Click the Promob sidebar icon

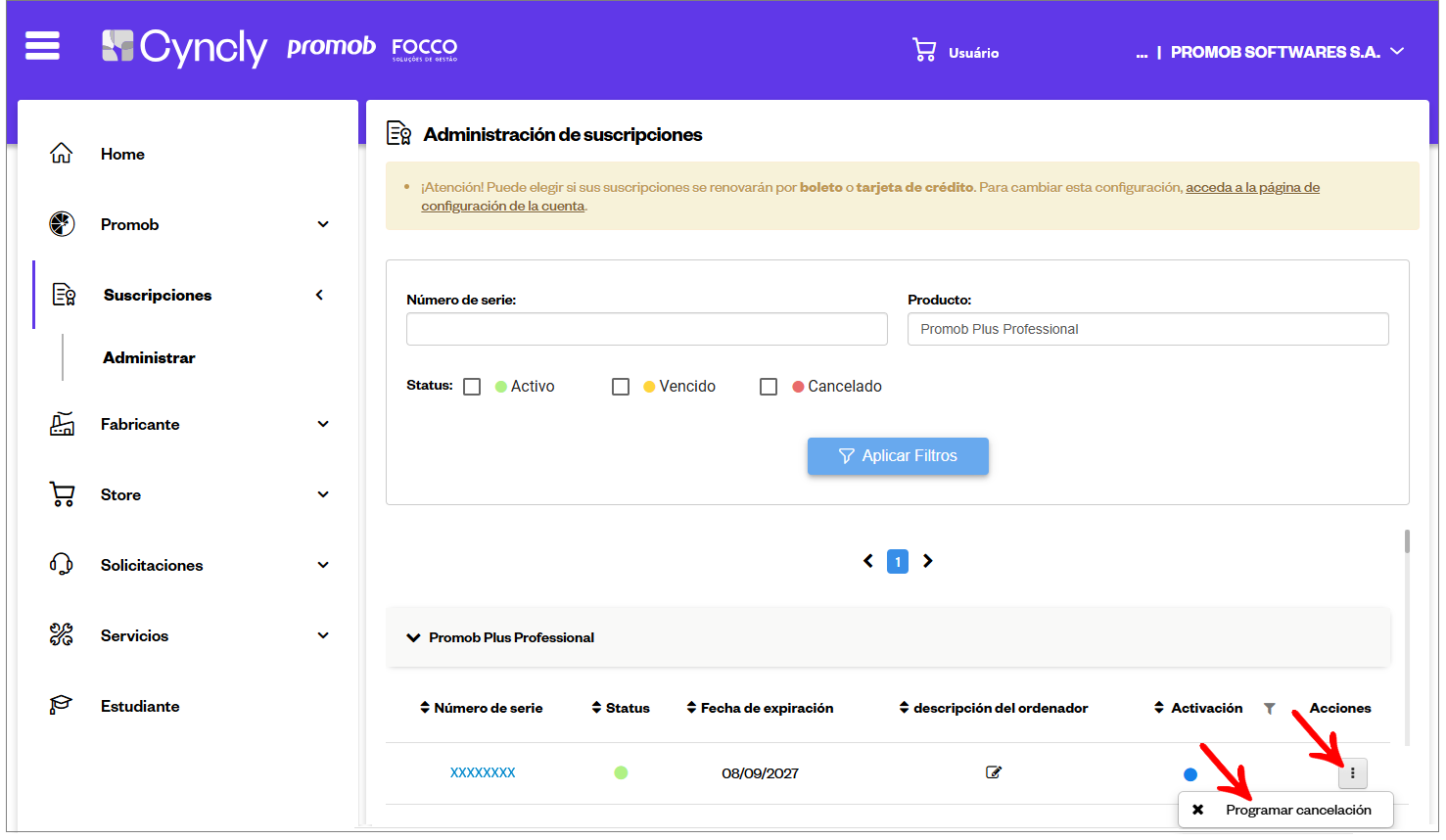click(x=62, y=224)
